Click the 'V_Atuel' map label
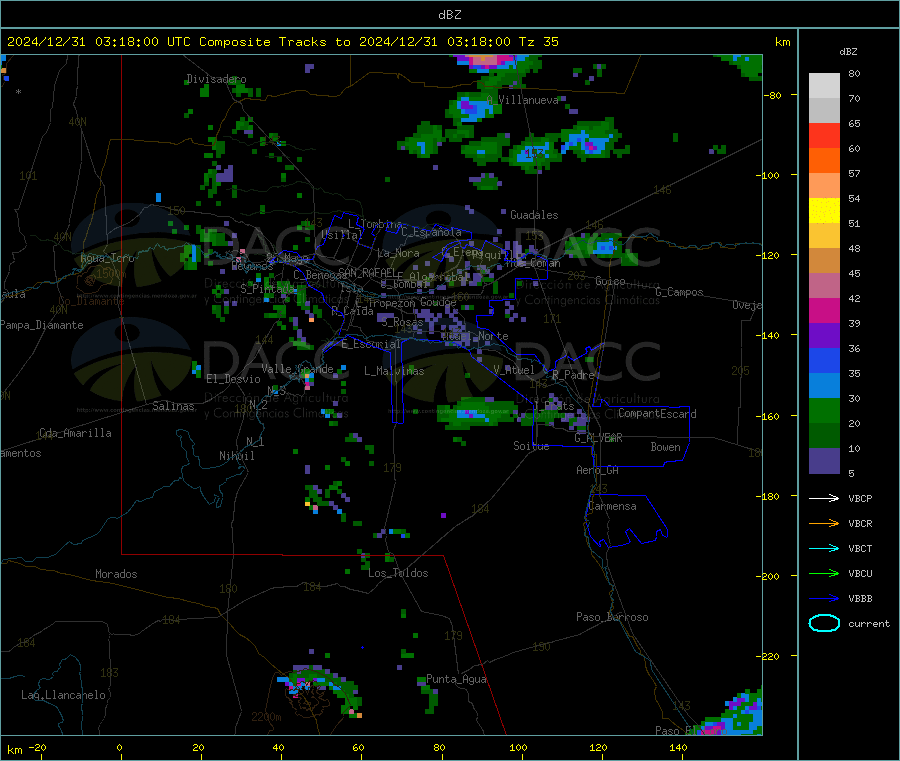 514,370
